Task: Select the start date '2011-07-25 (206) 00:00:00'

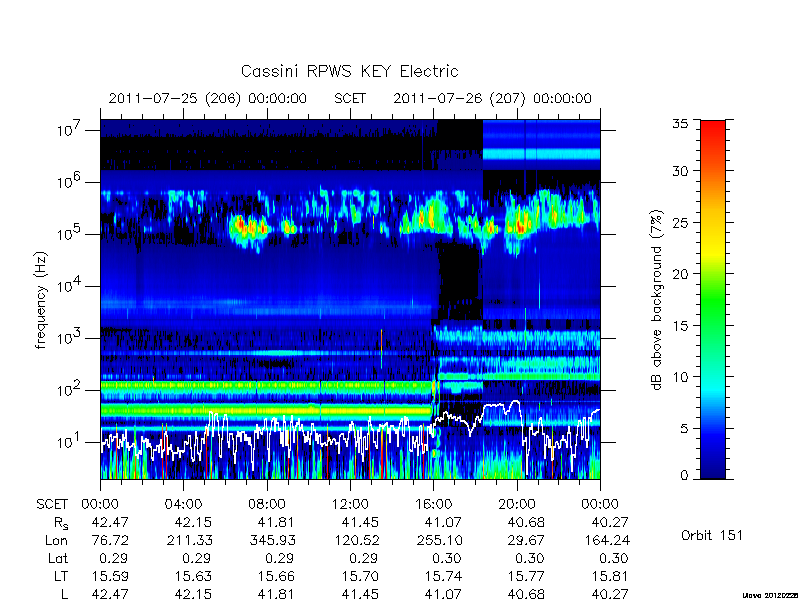Action: [208, 98]
